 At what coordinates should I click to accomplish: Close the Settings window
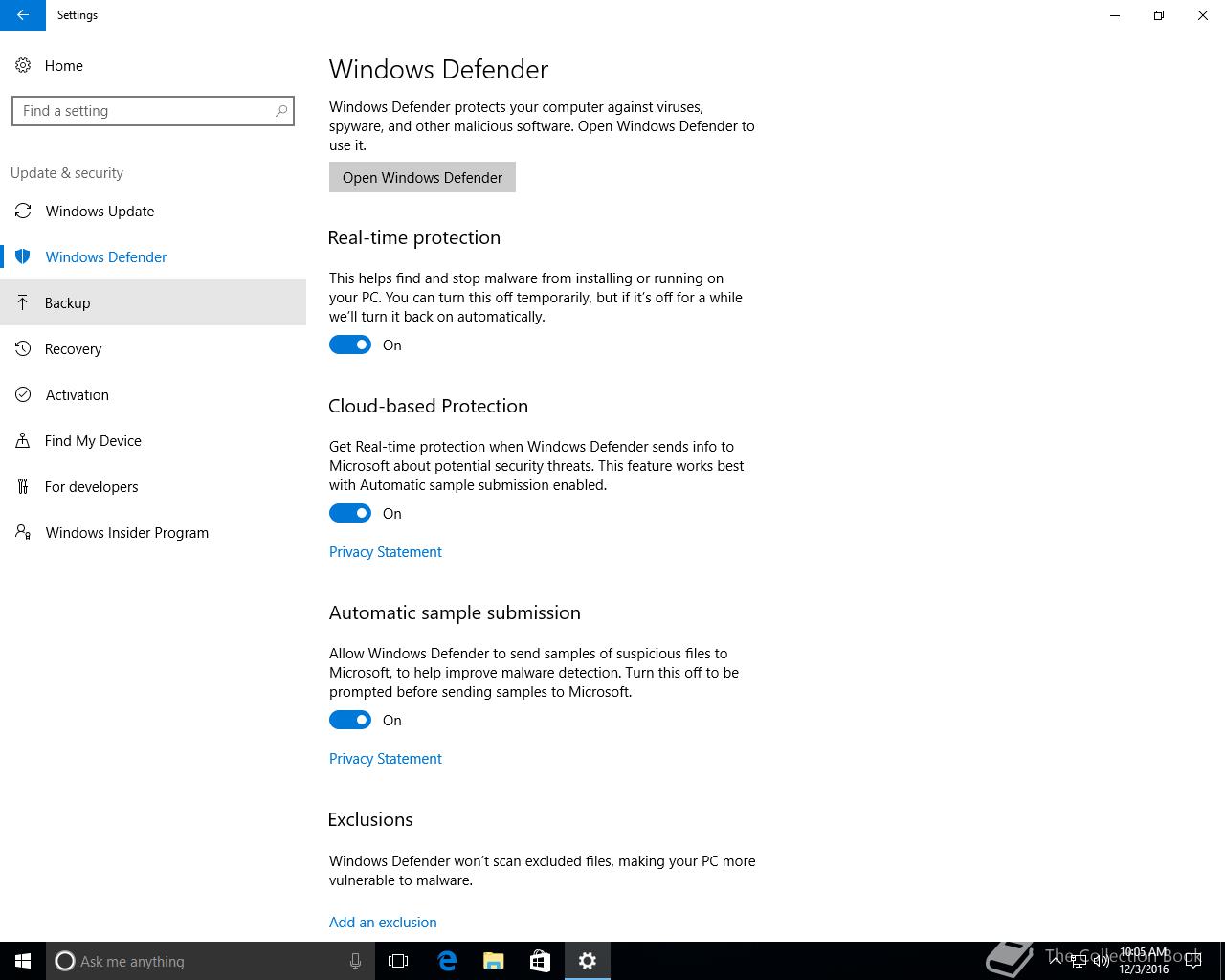click(x=1203, y=15)
